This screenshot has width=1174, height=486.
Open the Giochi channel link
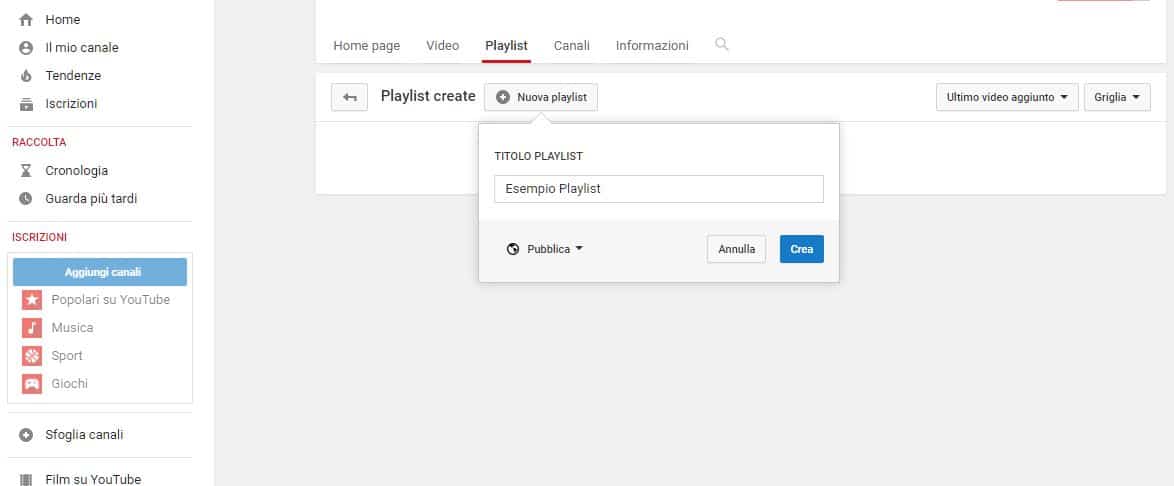coord(70,384)
